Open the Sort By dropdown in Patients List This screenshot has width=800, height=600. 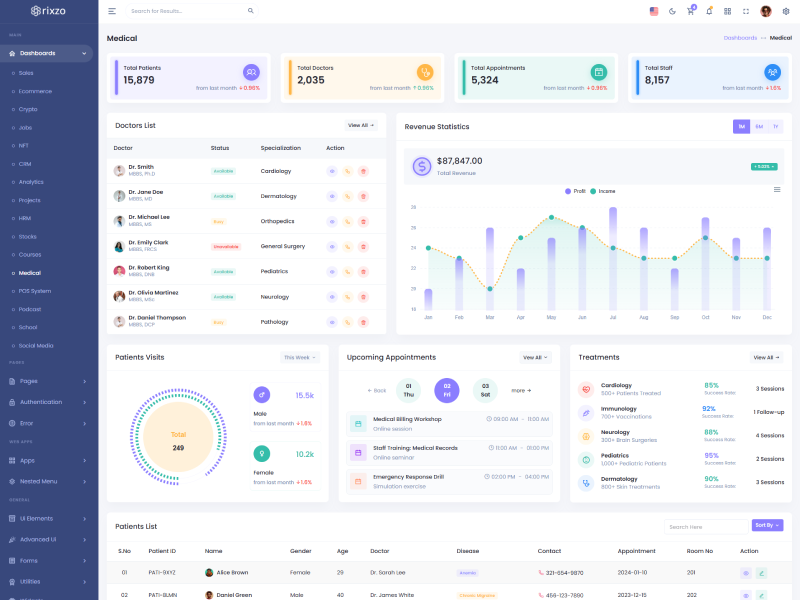(x=767, y=525)
